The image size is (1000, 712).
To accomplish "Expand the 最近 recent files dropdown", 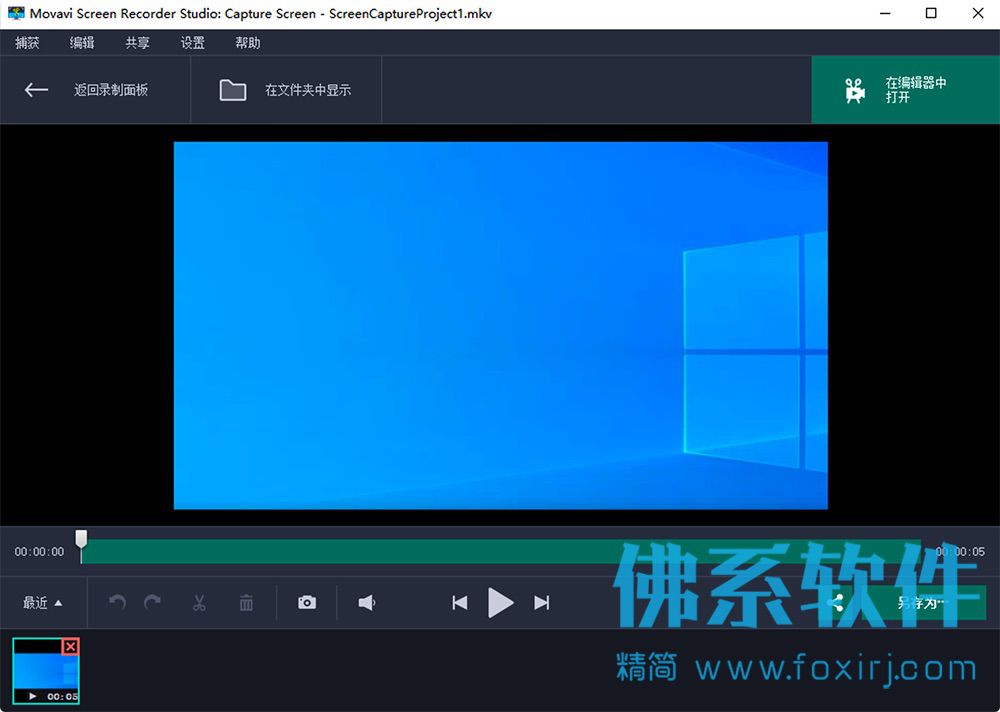I will pyautogui.click(x=43, y=603).
